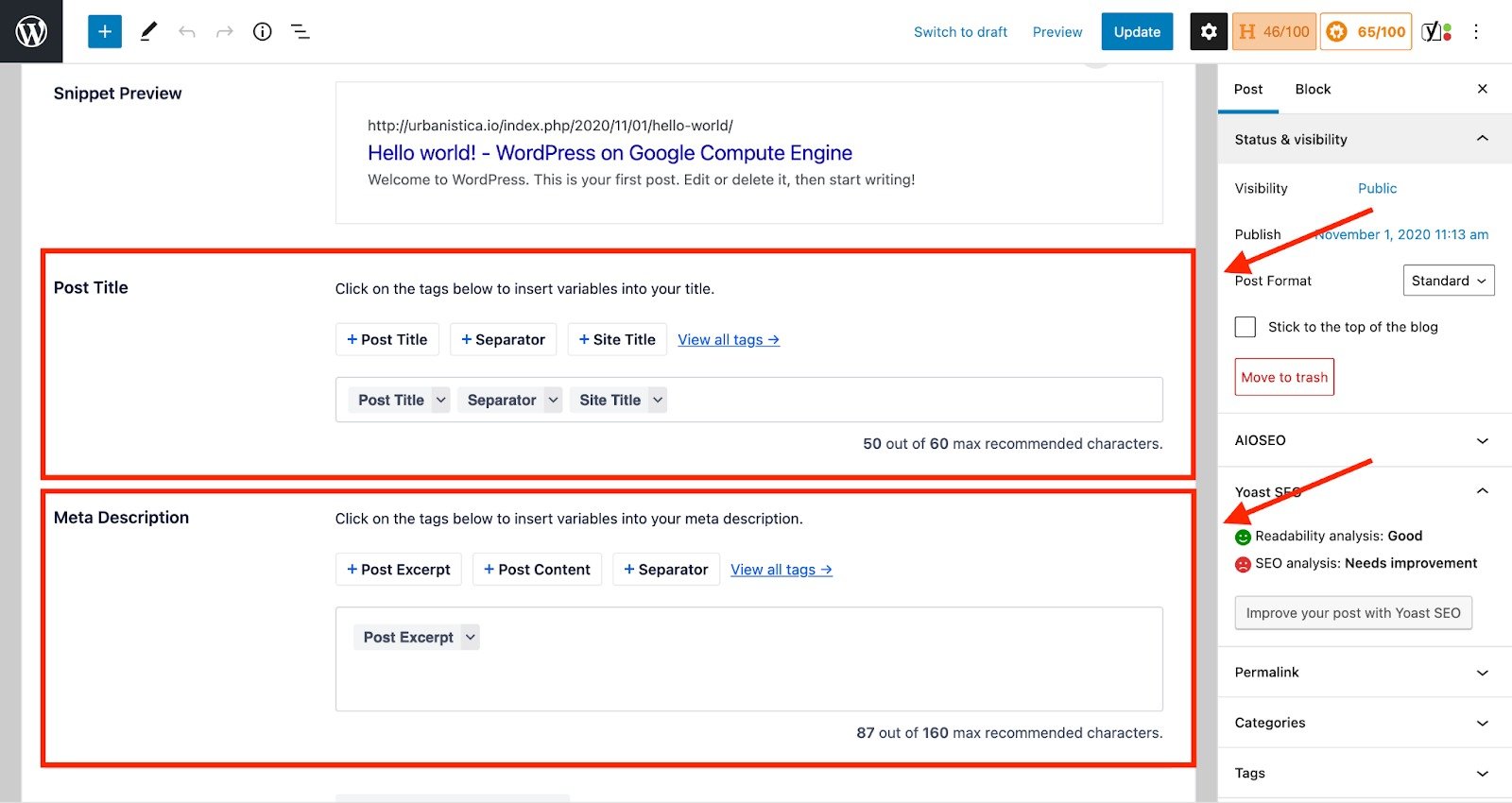1512x803 pixels.
Task: Switch to the Block tab
Action: 1313,89
